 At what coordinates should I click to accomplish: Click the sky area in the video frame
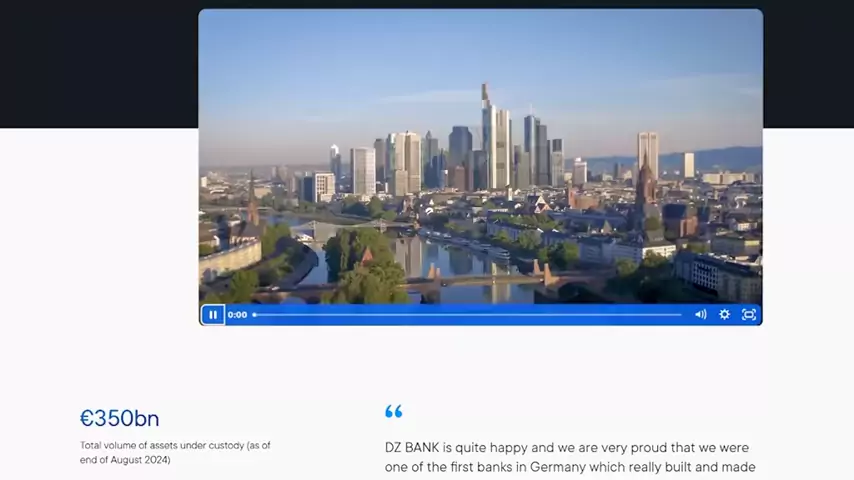350,60
